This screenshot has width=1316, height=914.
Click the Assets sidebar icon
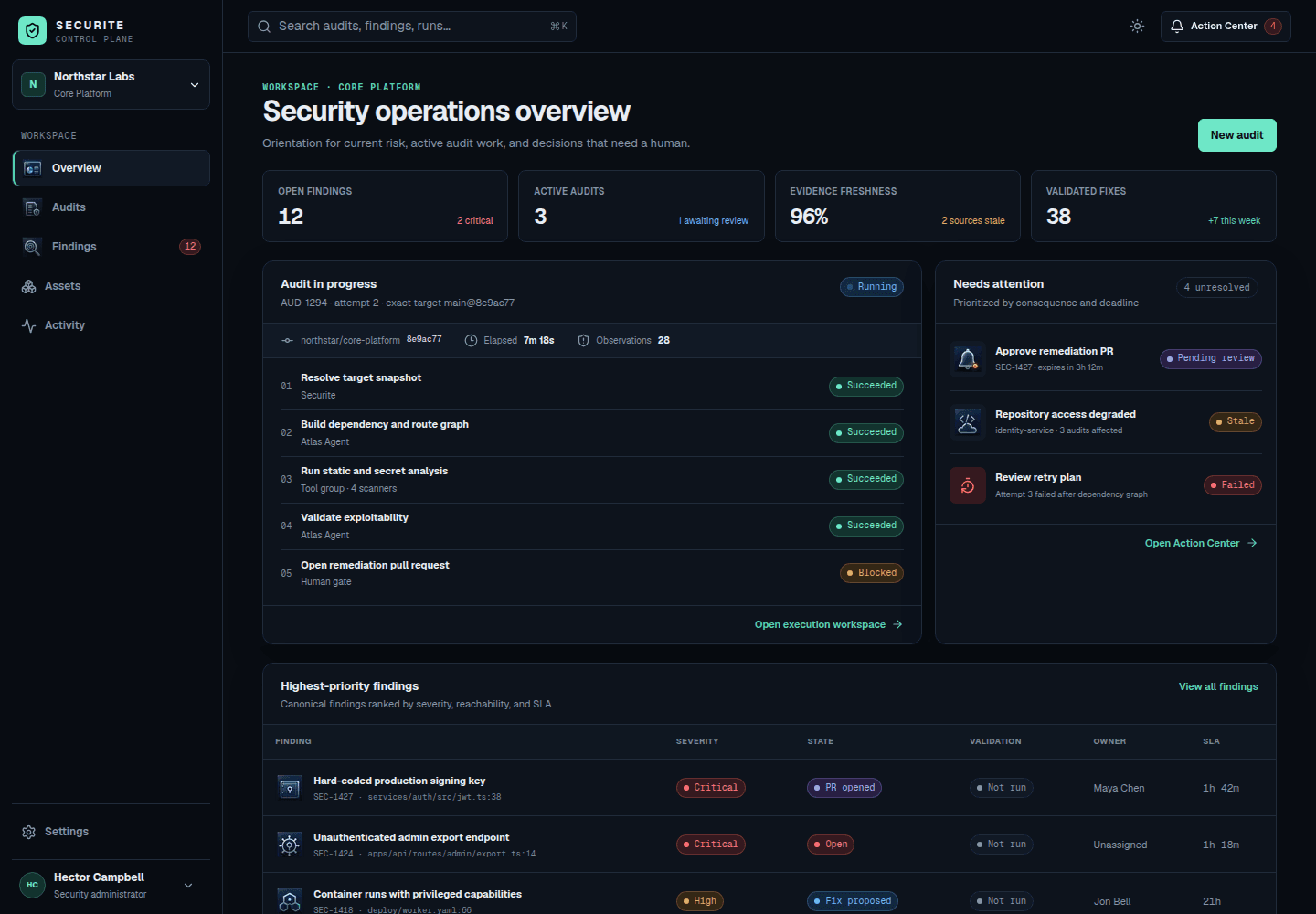[x=29, y=286]
